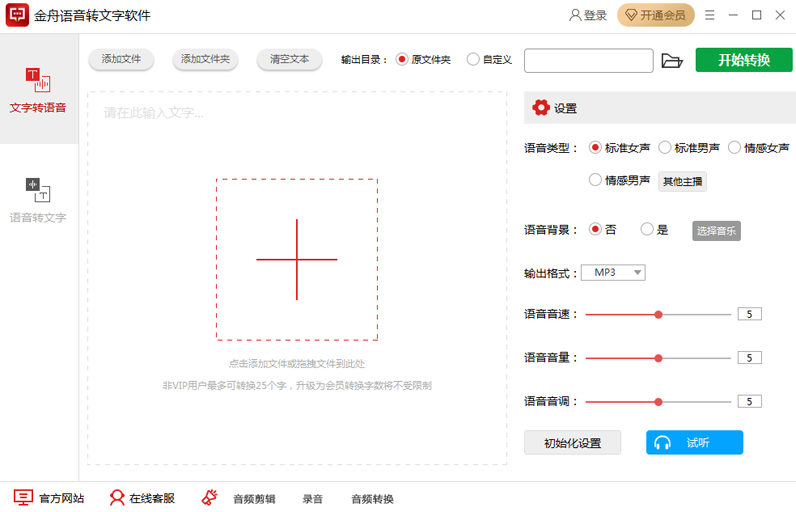Click the speech speed (语音音速) slider handle
This screenshot has height=512, width=796.
click(x=658, y=314)
